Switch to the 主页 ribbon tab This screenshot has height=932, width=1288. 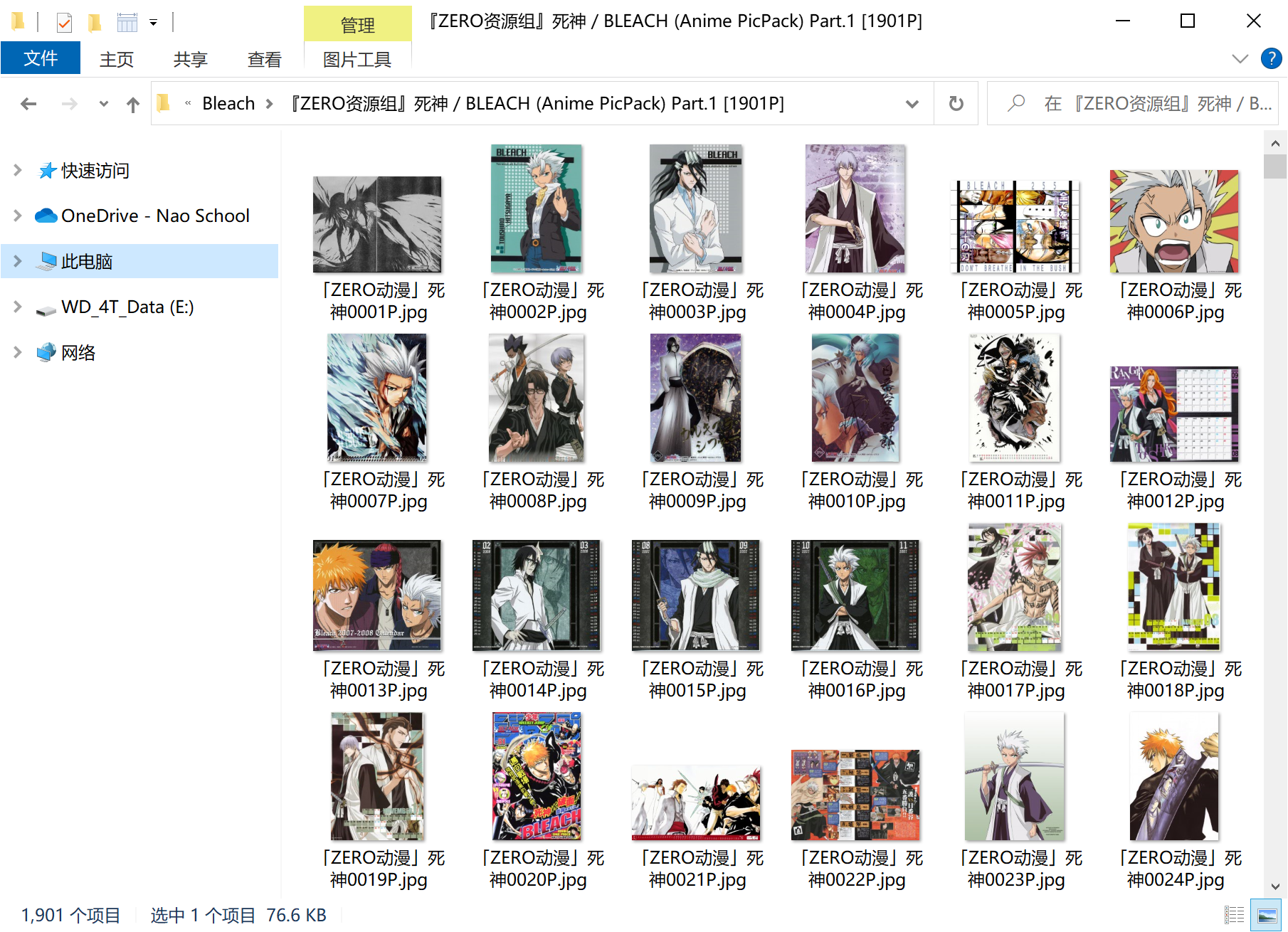pyautogui.click(x=117, y=59)
